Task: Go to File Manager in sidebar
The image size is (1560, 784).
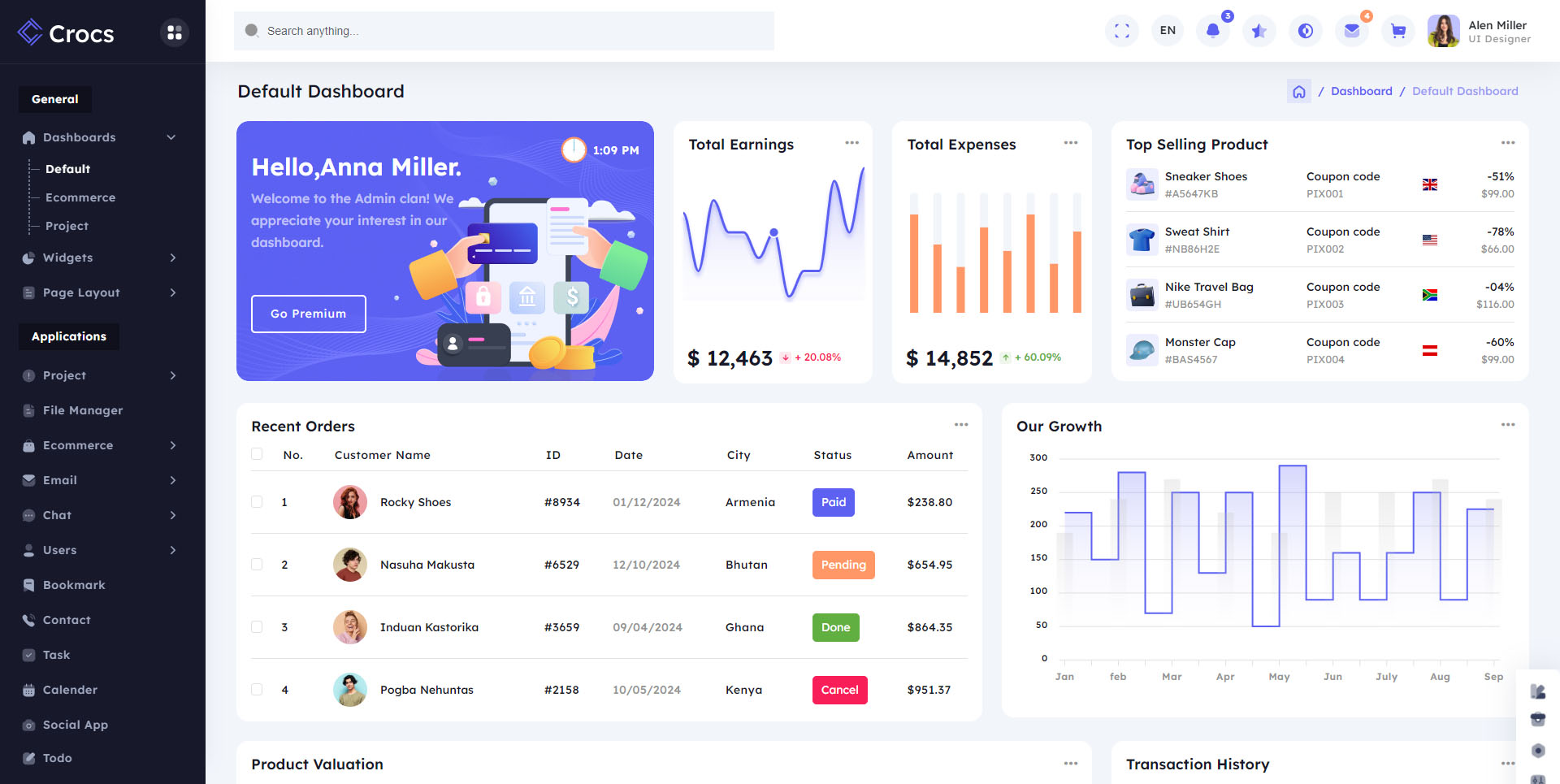Action: tap(83, 410)
